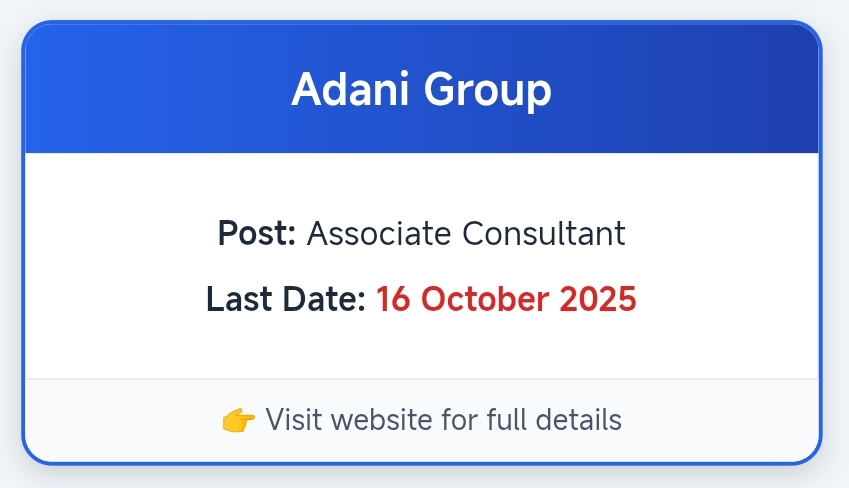
Task: Click the red year "2025"
Action: pos(596,299)
